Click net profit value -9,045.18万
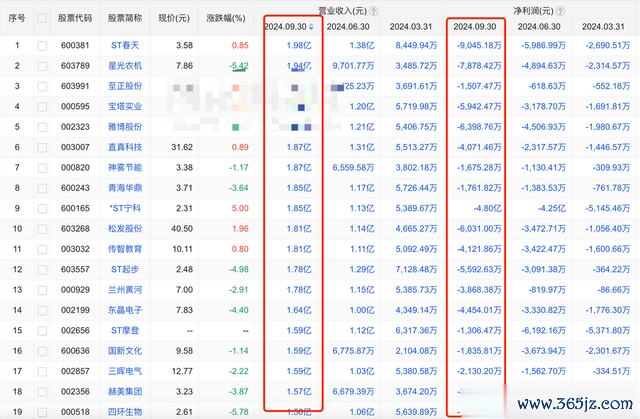This screenshot has height=419, width=640. [x=479, y=45]
